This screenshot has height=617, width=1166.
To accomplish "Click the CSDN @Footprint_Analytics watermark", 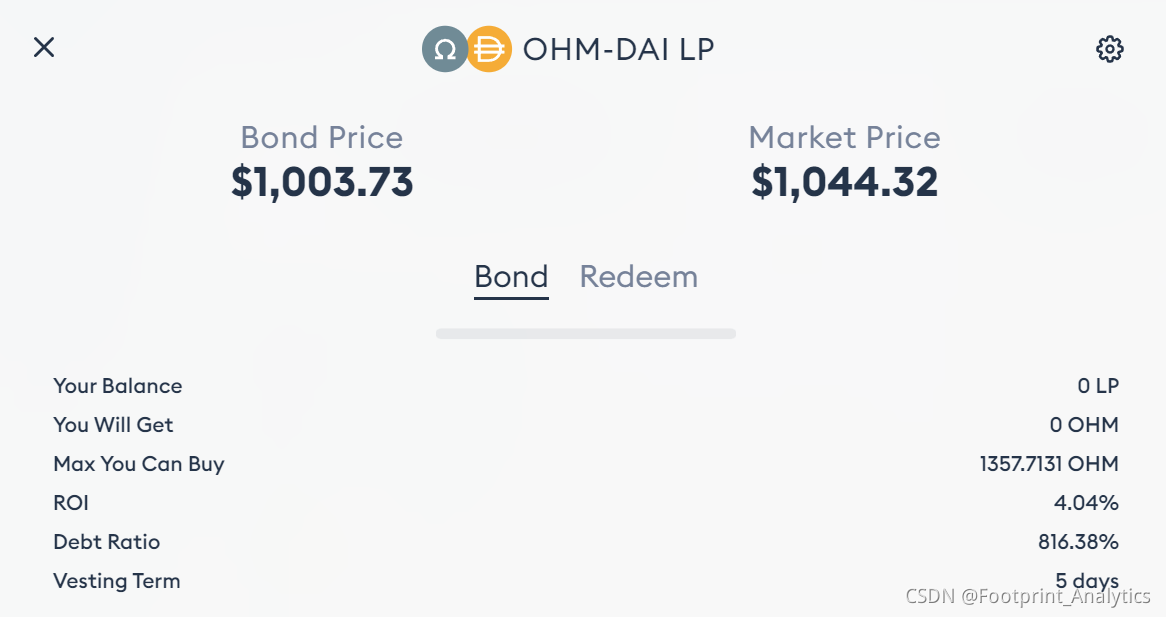I will tap(1028, 595).
